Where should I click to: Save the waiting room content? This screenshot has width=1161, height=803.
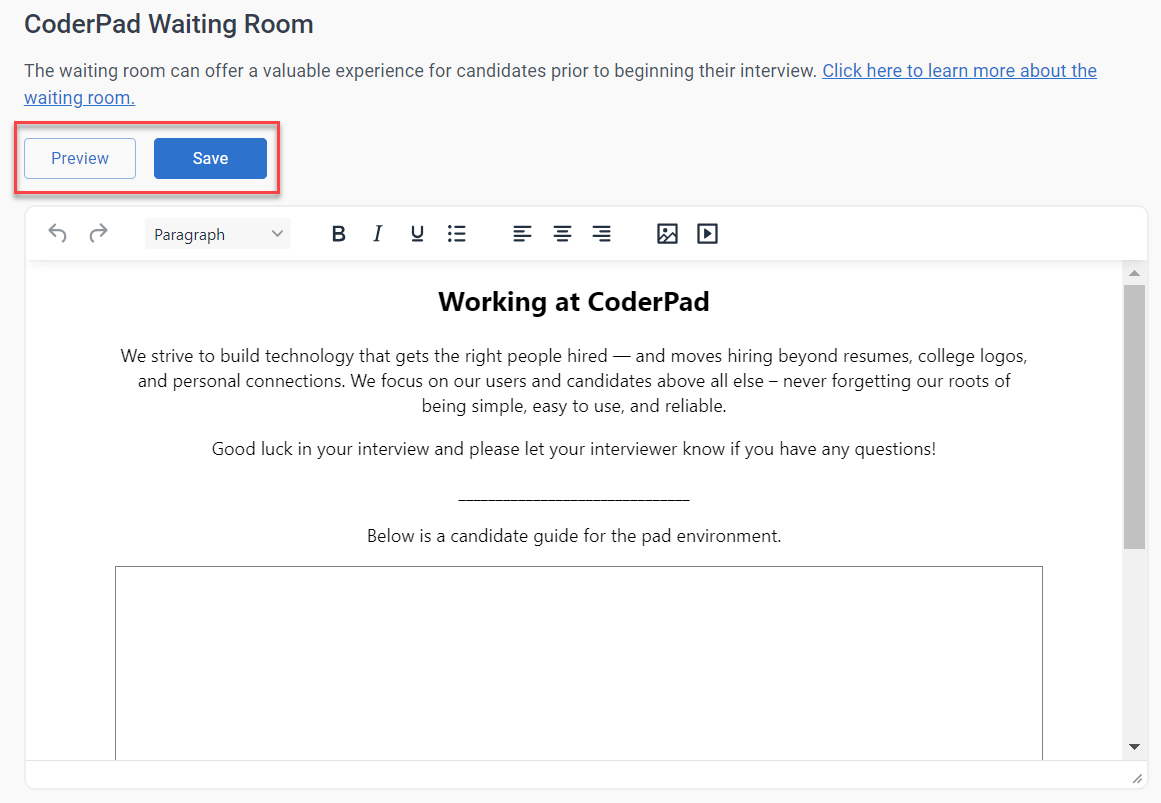(210, 159)
